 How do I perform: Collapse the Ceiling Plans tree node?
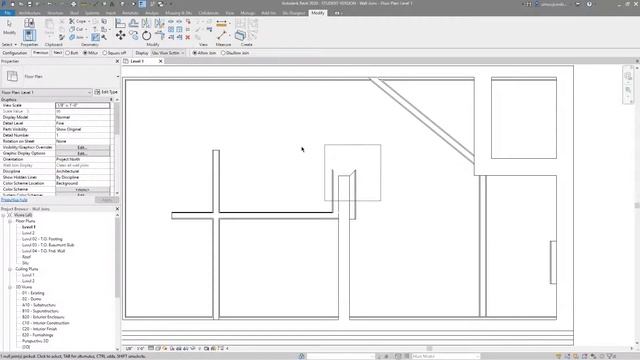10,269
